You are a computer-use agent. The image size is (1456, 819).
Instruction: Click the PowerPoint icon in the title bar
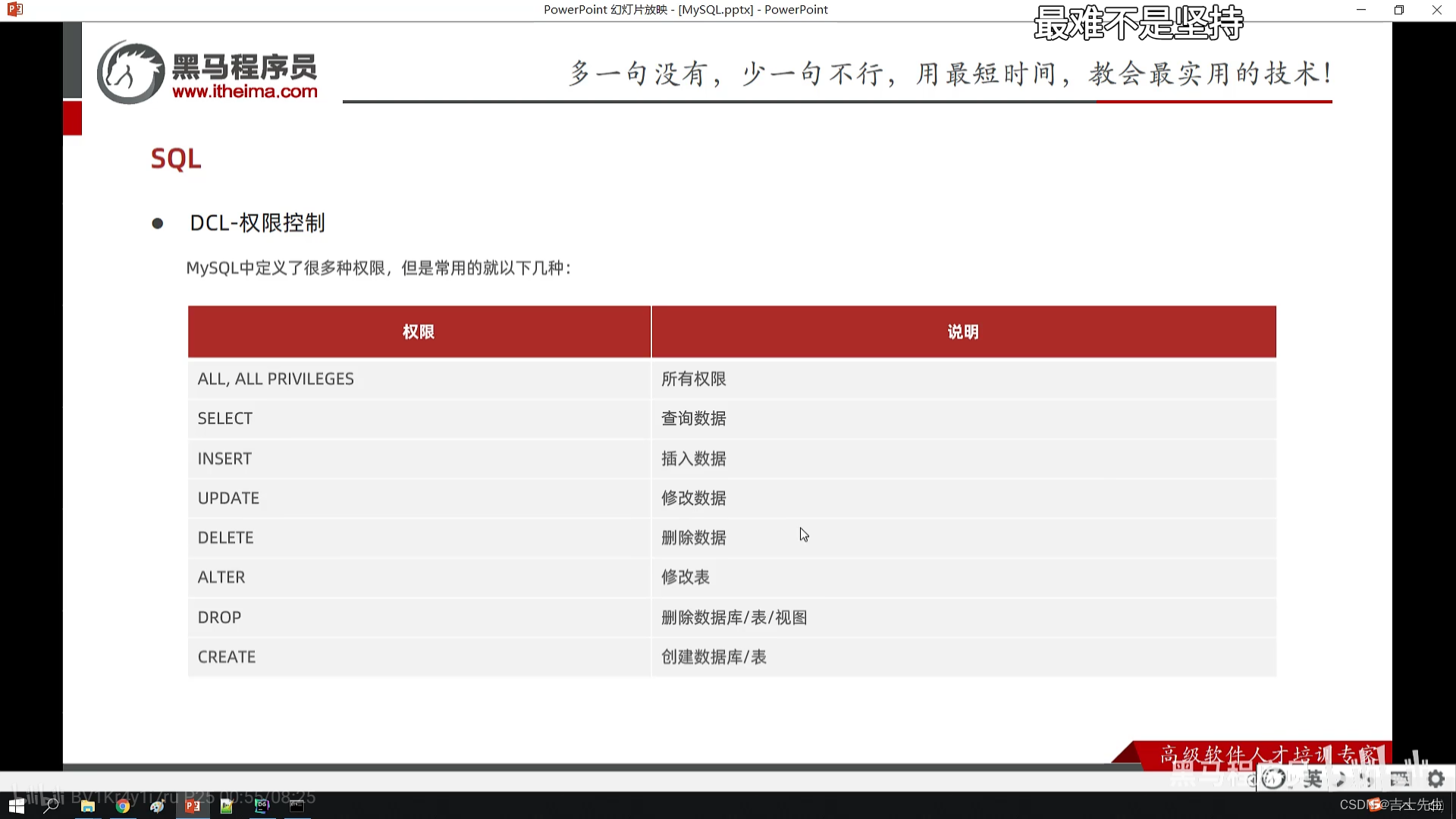[x=15, y=10]
